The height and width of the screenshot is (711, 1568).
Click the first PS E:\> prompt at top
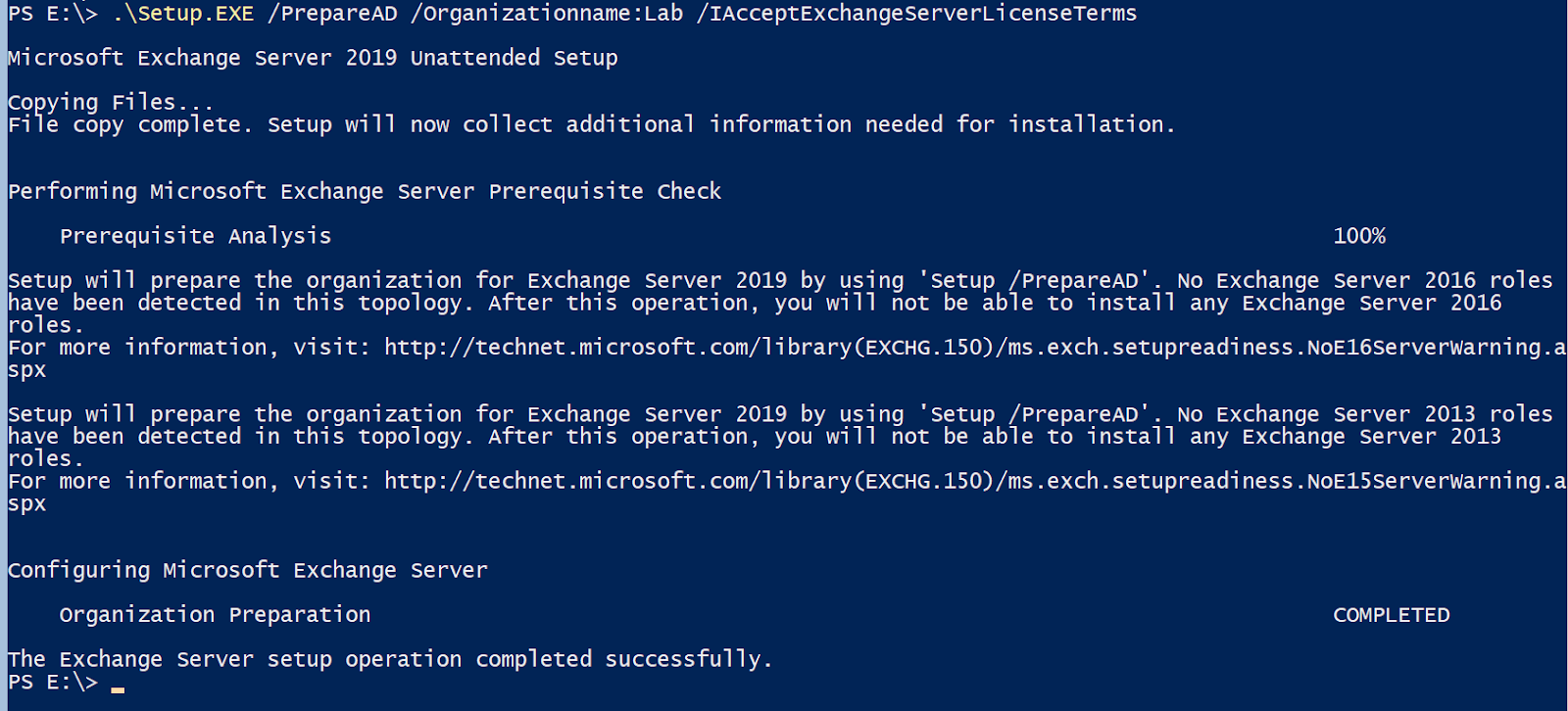(53, 14)
